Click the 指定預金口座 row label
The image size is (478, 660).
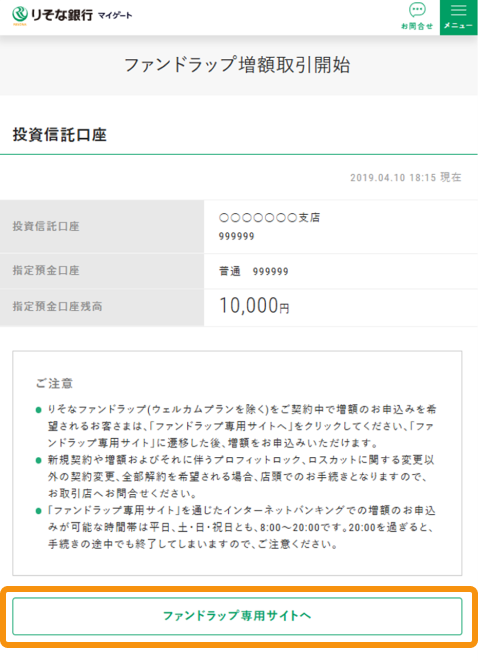[x=46, y=270]
